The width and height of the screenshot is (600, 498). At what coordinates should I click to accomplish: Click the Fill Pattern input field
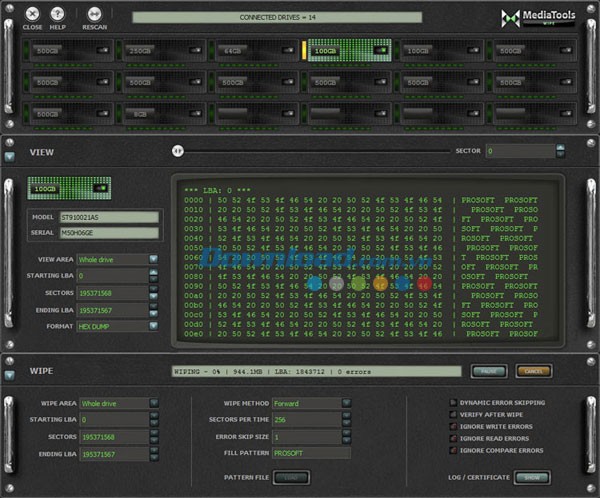click(x=312, y=452)
